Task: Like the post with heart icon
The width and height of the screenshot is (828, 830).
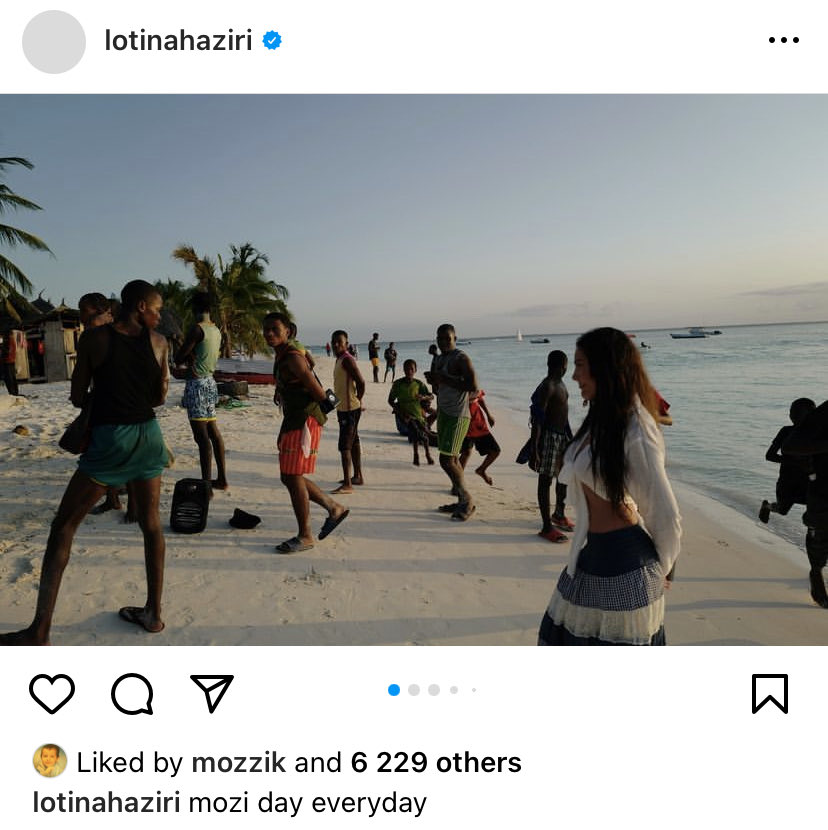Action: pyautogui.click(x=52, y=693)
